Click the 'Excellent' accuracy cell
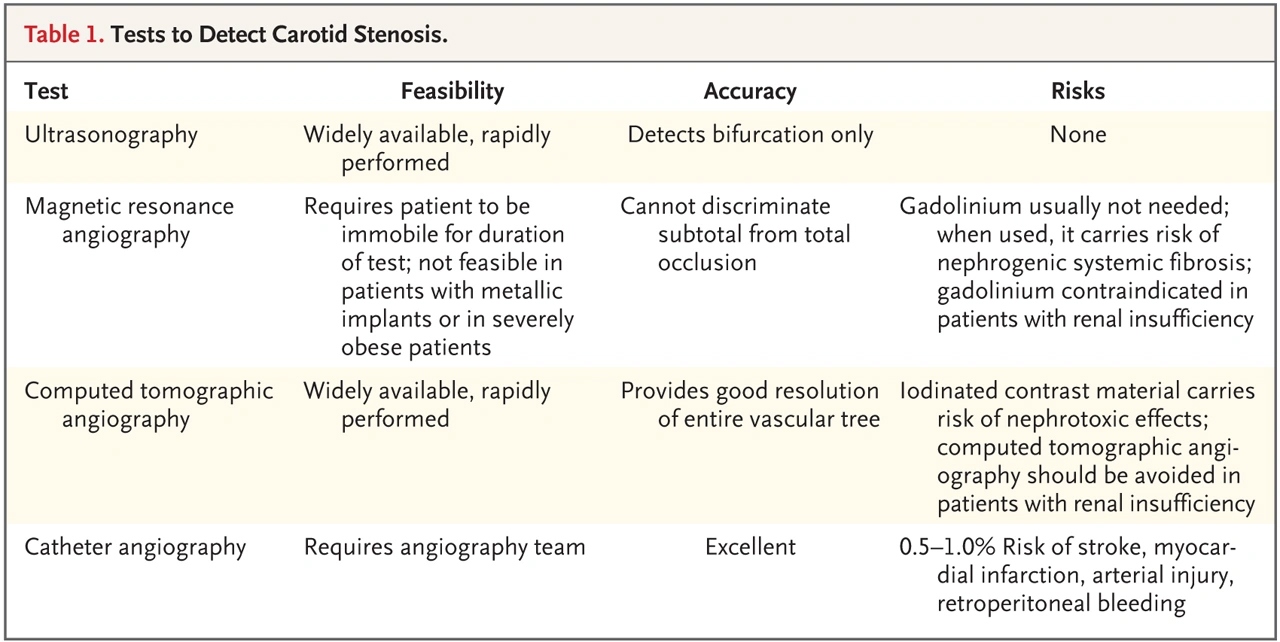 [x=750, y=547]
